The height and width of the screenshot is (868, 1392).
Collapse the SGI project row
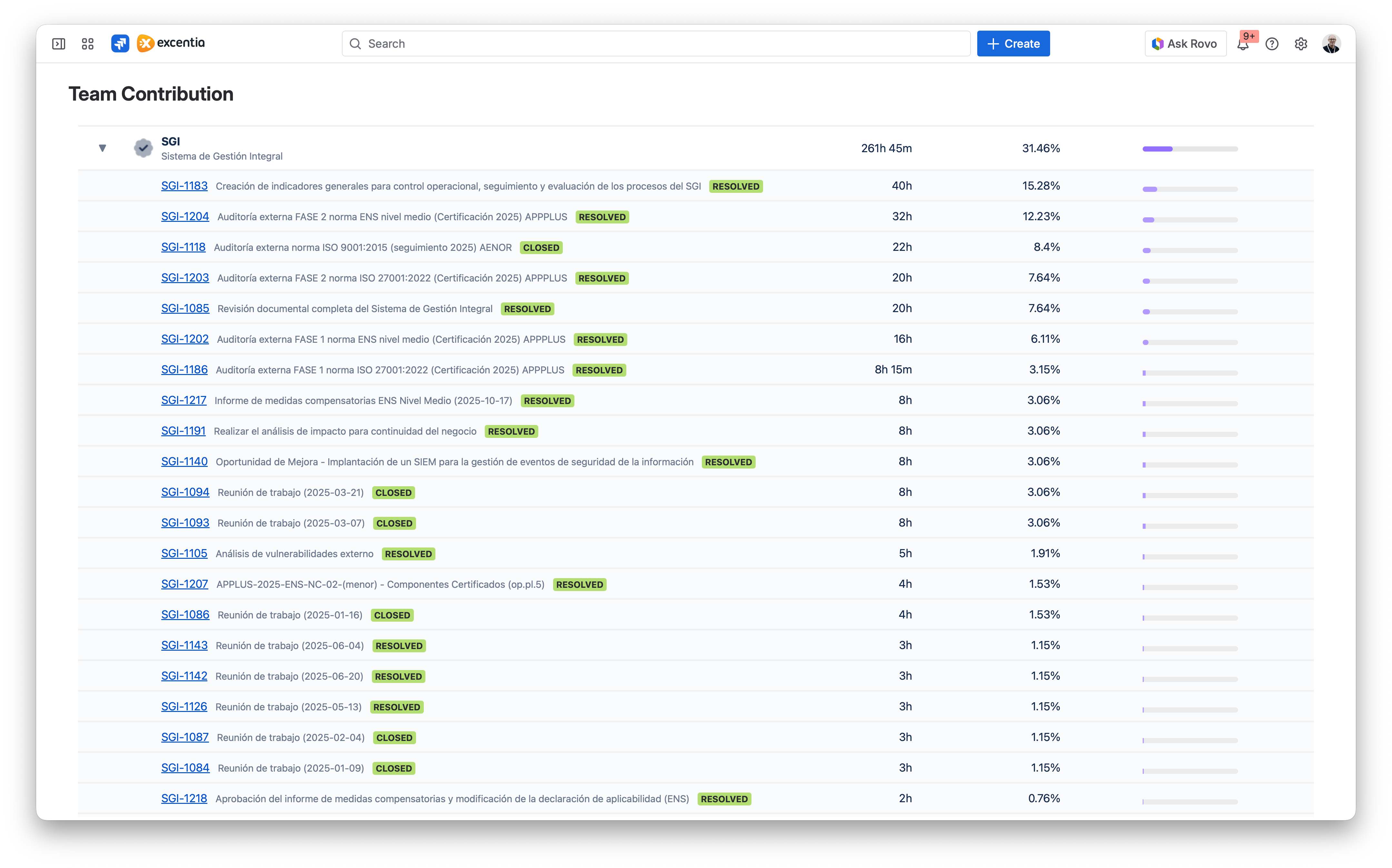click(x=102, y=148)
